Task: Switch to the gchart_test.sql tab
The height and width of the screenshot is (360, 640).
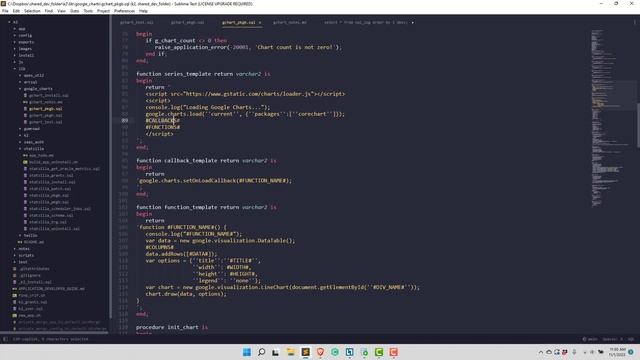Action: [x=137, y=22]
